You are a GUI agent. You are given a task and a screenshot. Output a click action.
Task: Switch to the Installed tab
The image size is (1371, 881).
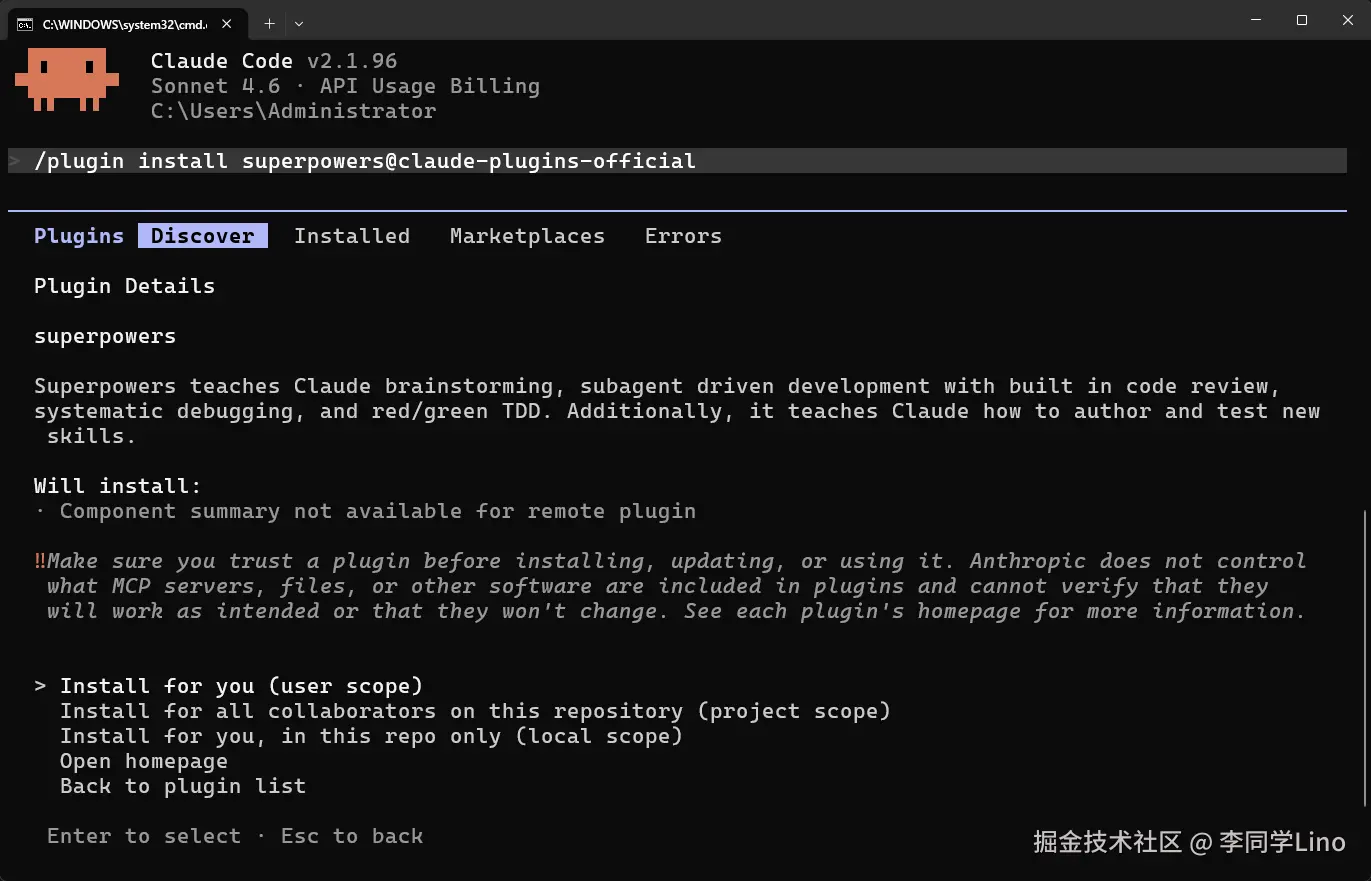[x=351, y=236]
